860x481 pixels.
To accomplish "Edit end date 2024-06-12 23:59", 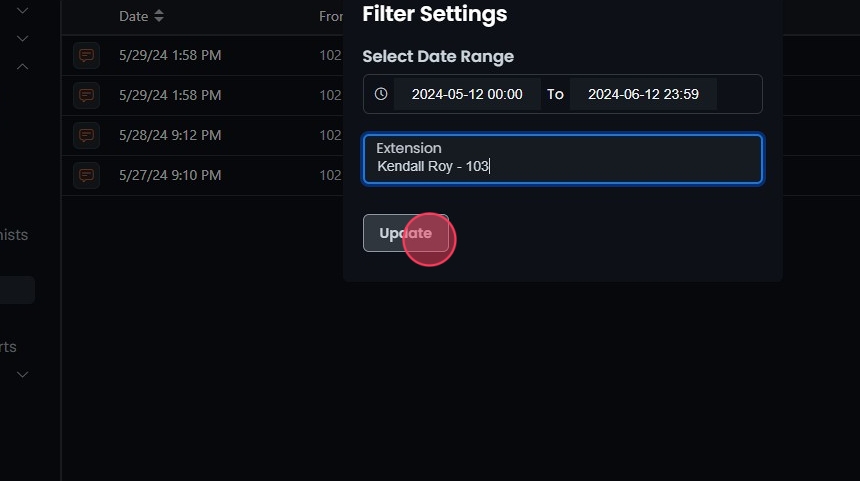I will click(x=643, y=94).
